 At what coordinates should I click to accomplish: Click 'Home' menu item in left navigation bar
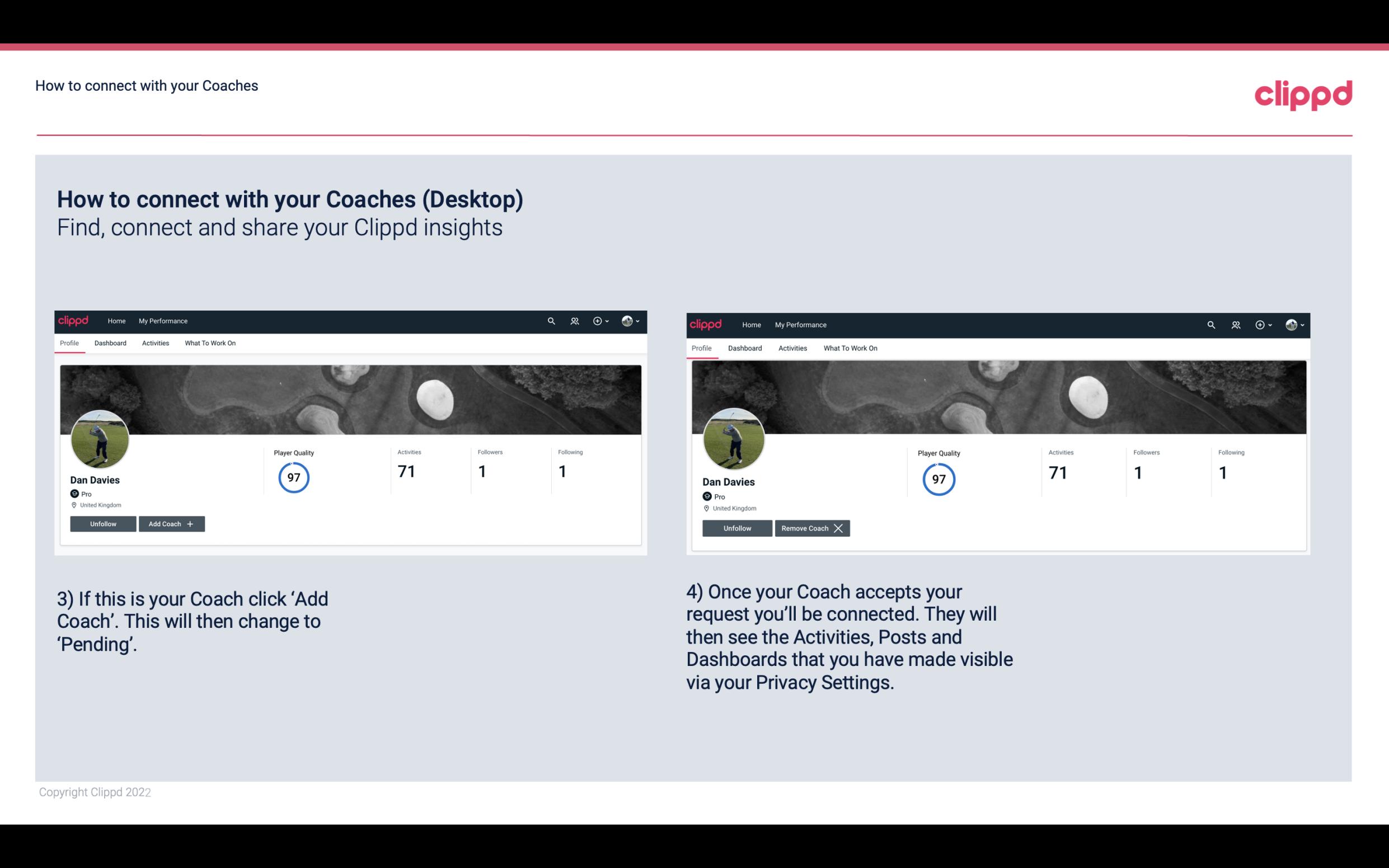point(116,321)
